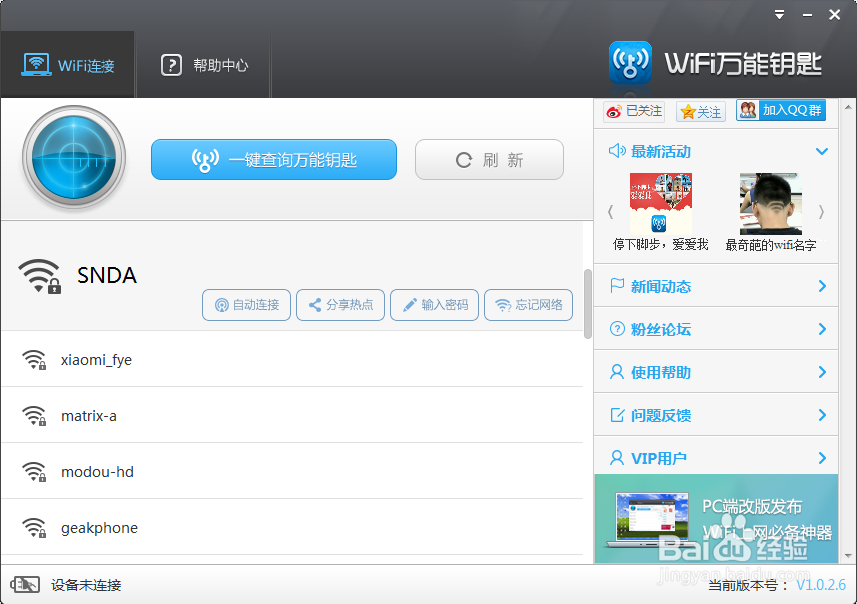The width and height of the screenshot is (857, 604).
Task: Open the 最奇葩的wifi名字 thumbnail
Action: pyautogui.click(x=771, y=204)
